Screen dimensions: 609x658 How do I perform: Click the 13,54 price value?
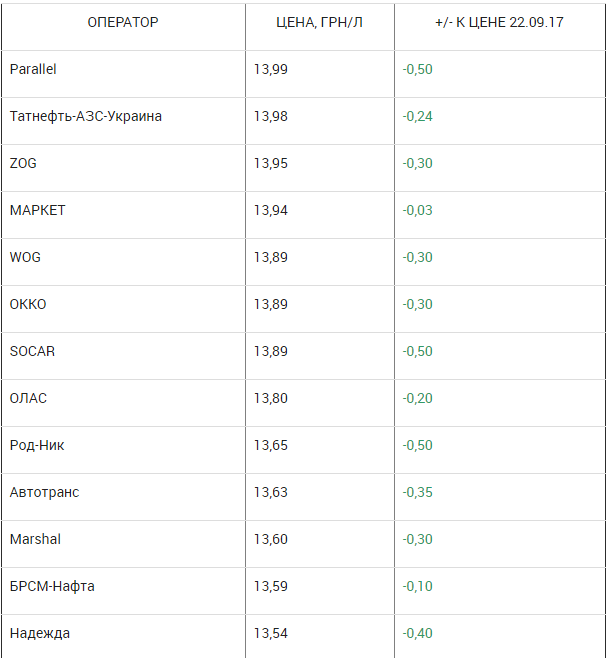tap(270, 633)
